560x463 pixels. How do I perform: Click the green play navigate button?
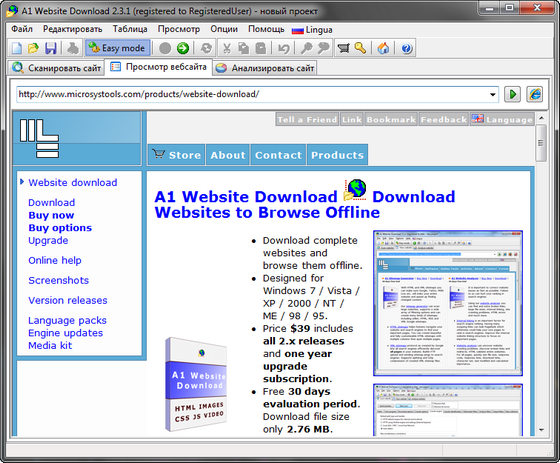[x=512, y=94]
